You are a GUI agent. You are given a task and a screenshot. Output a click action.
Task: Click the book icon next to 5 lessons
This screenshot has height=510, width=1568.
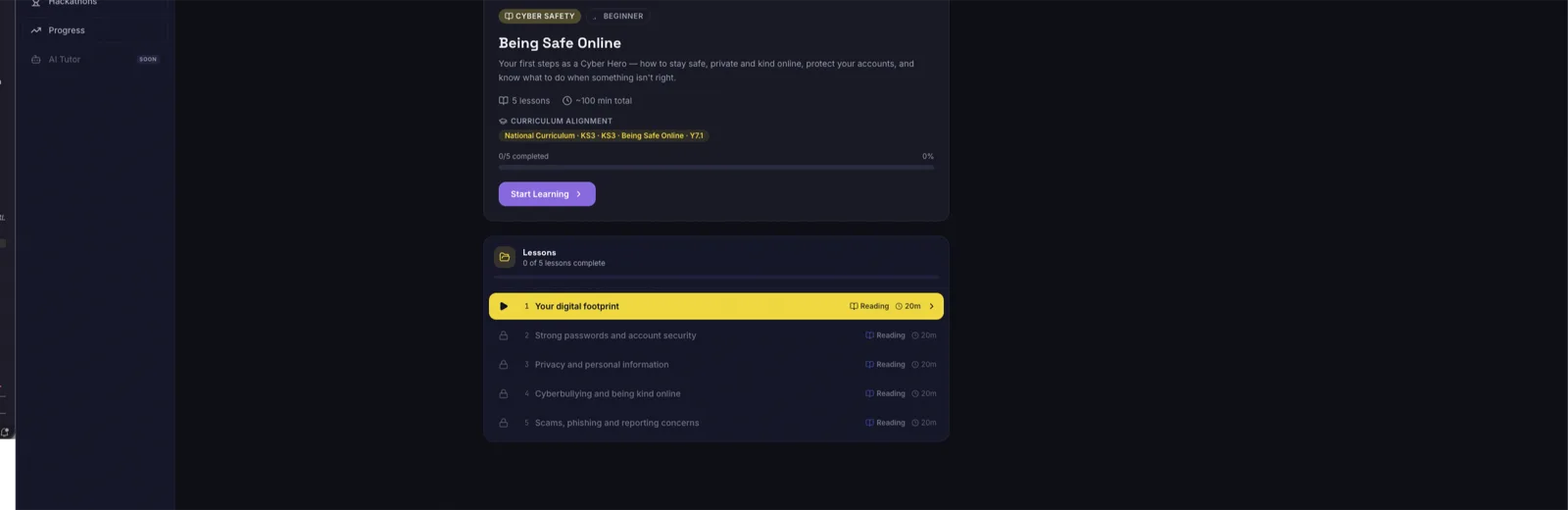tap(504, 101)
